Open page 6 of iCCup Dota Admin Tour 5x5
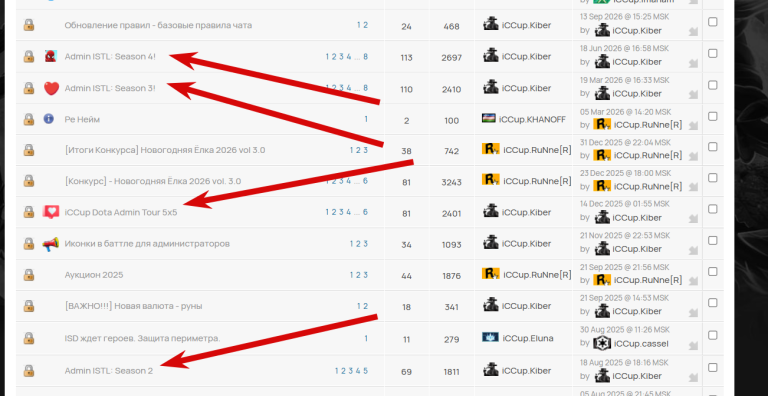768x396 pixels. 365,212
